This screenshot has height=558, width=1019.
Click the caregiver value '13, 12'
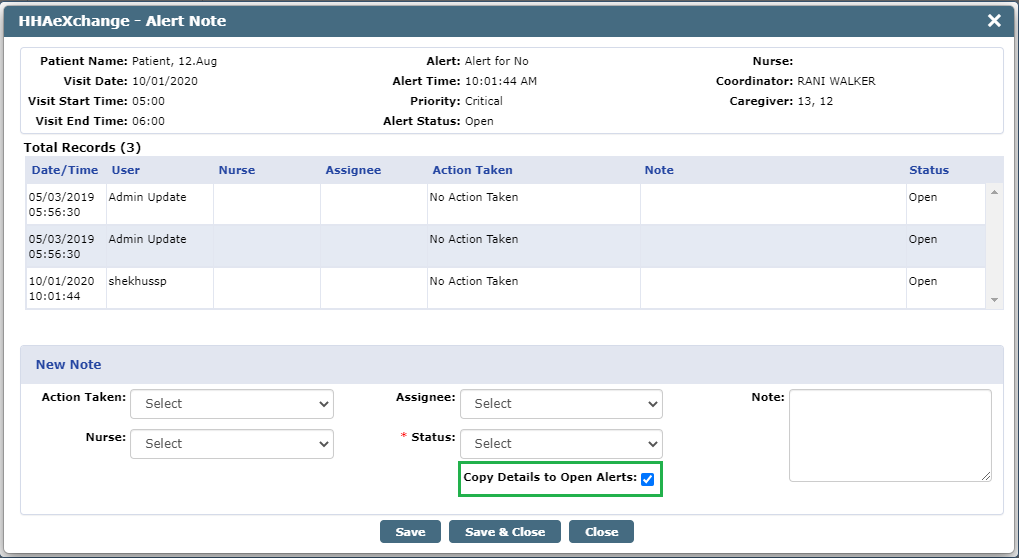point(815,101)
